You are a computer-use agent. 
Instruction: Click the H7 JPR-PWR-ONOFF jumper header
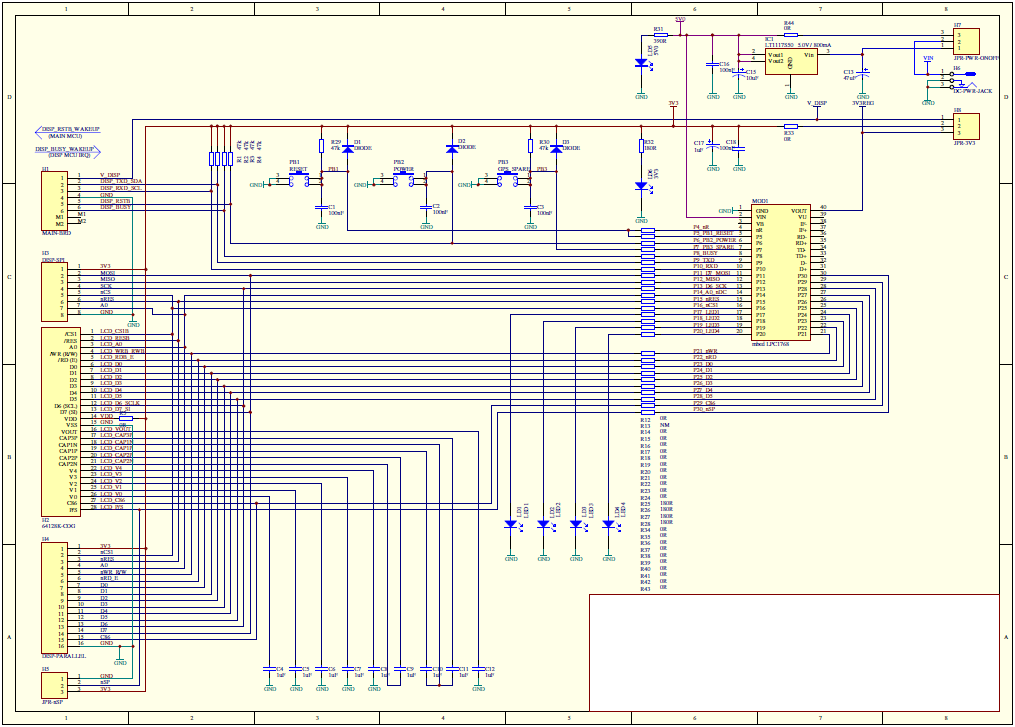(x=965, y=40)
